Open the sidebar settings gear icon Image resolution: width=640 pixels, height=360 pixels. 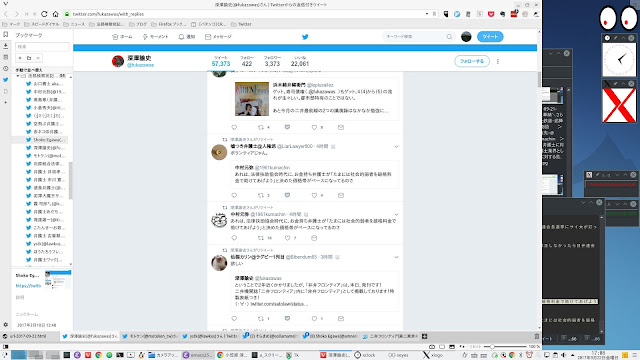[5, 325]
